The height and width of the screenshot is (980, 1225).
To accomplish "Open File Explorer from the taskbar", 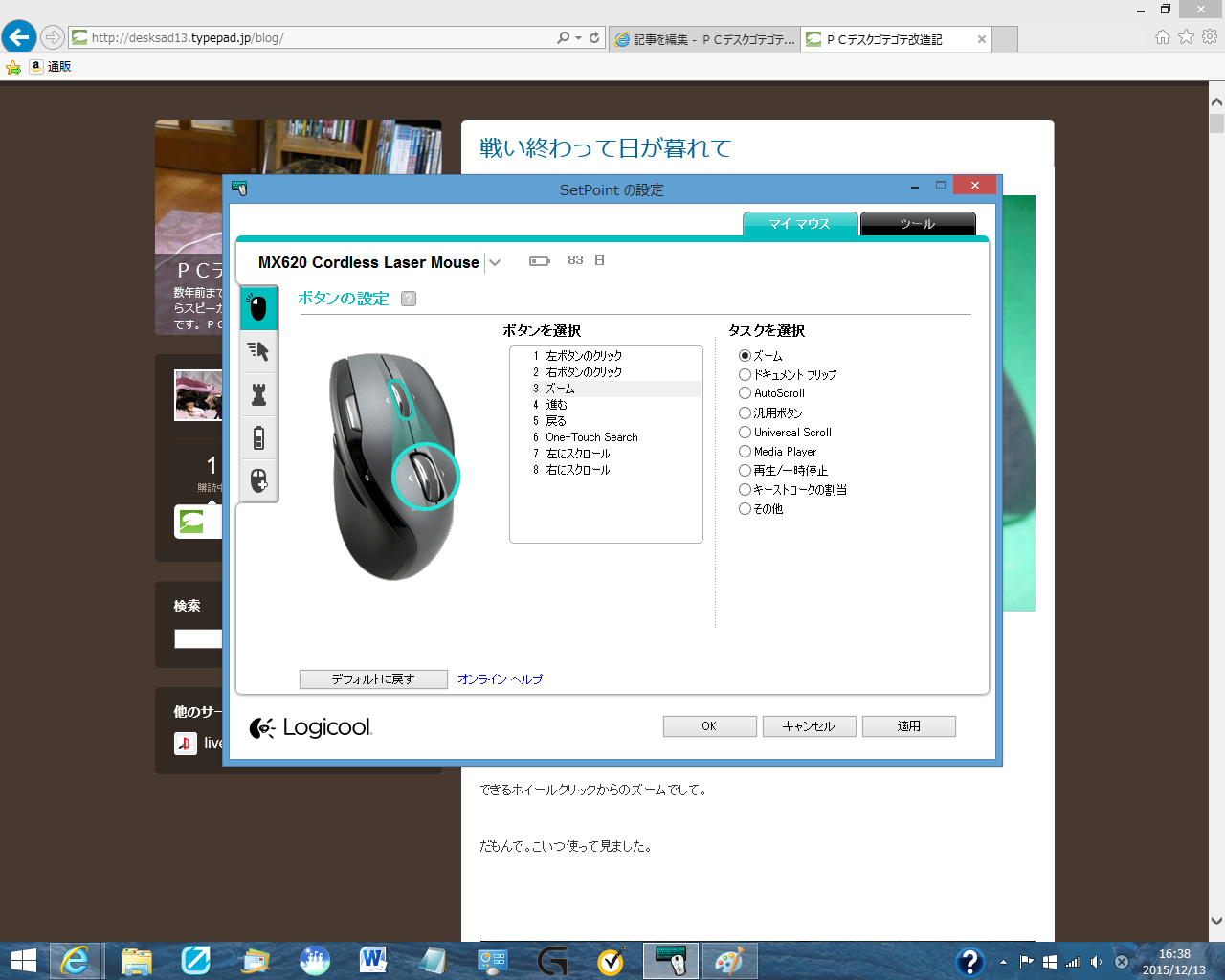I will click(x=137, y=960).
